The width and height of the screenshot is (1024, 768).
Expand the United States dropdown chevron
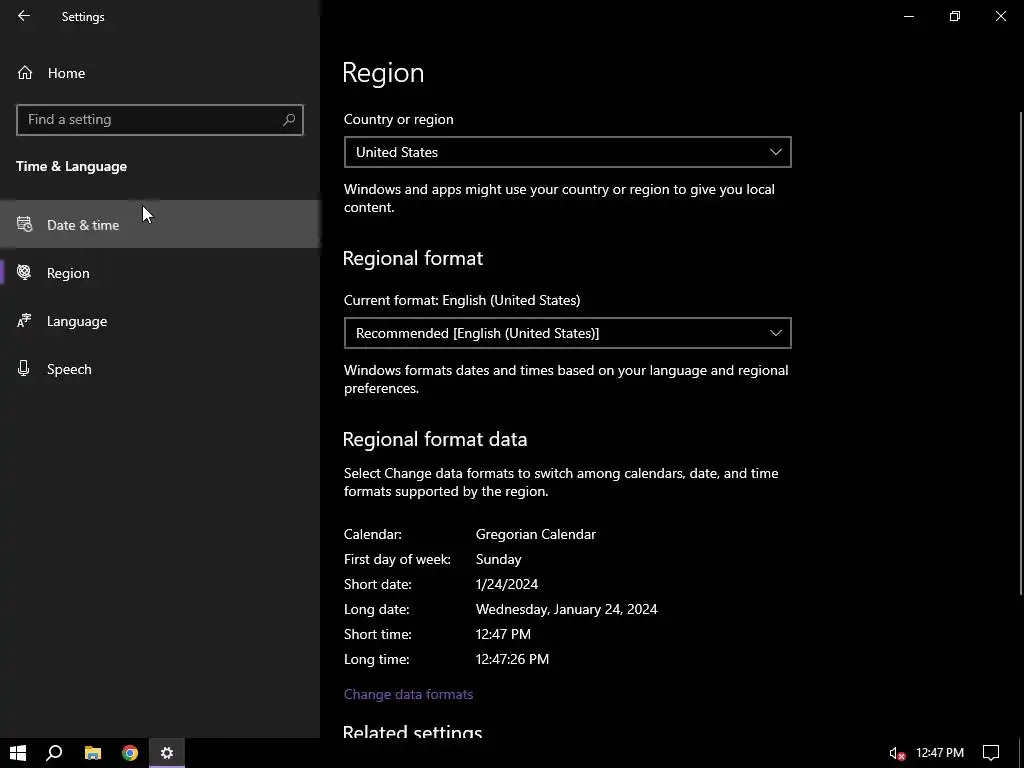pyautogui.click(x=775, y=152)
